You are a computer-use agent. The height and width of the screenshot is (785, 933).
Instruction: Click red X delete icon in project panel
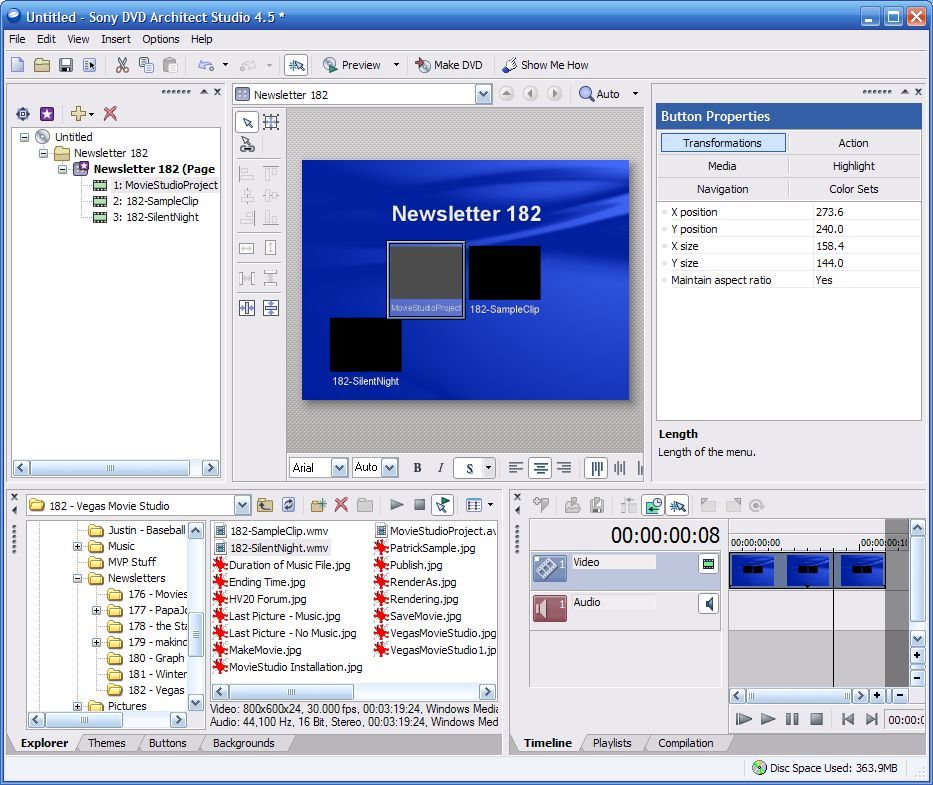pyautogui.click(x=110, y=114)
